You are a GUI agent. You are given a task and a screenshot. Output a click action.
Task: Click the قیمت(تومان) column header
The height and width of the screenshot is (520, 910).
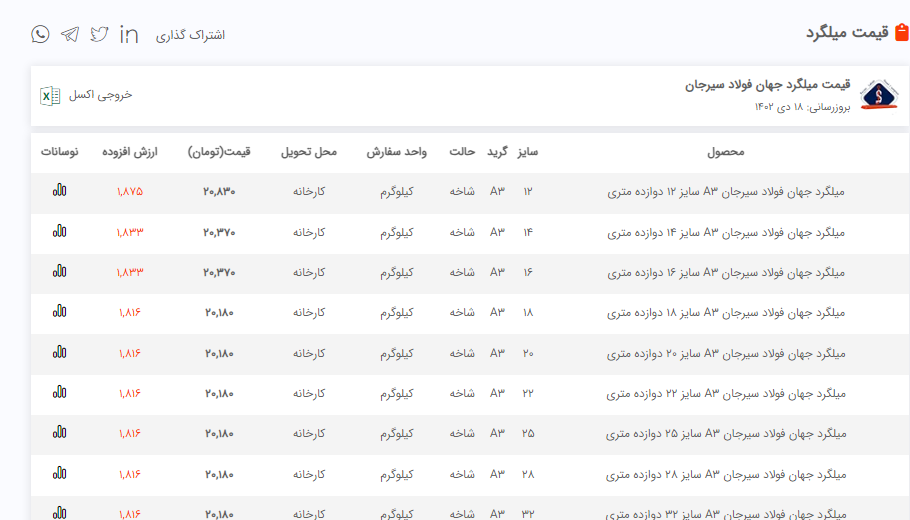click(x=219, y=152)
